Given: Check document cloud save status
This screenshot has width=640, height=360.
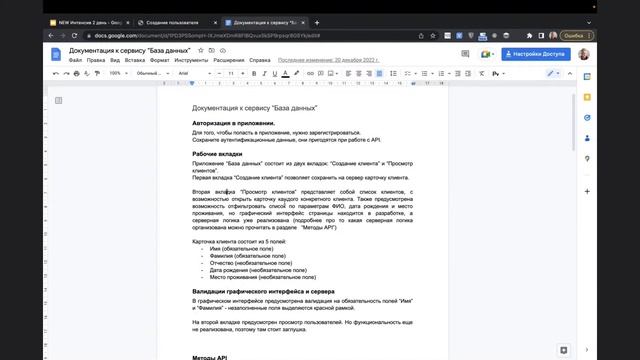Looking at the screenshot, I should 222,51.
